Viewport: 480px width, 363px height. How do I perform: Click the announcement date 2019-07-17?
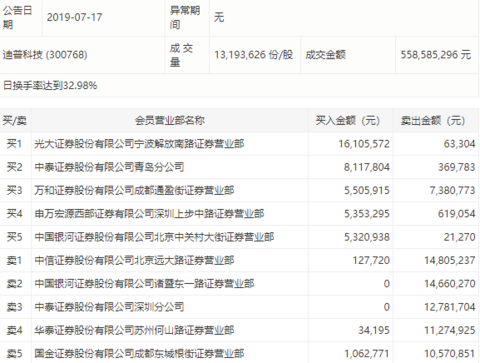(x=74, y=17)
